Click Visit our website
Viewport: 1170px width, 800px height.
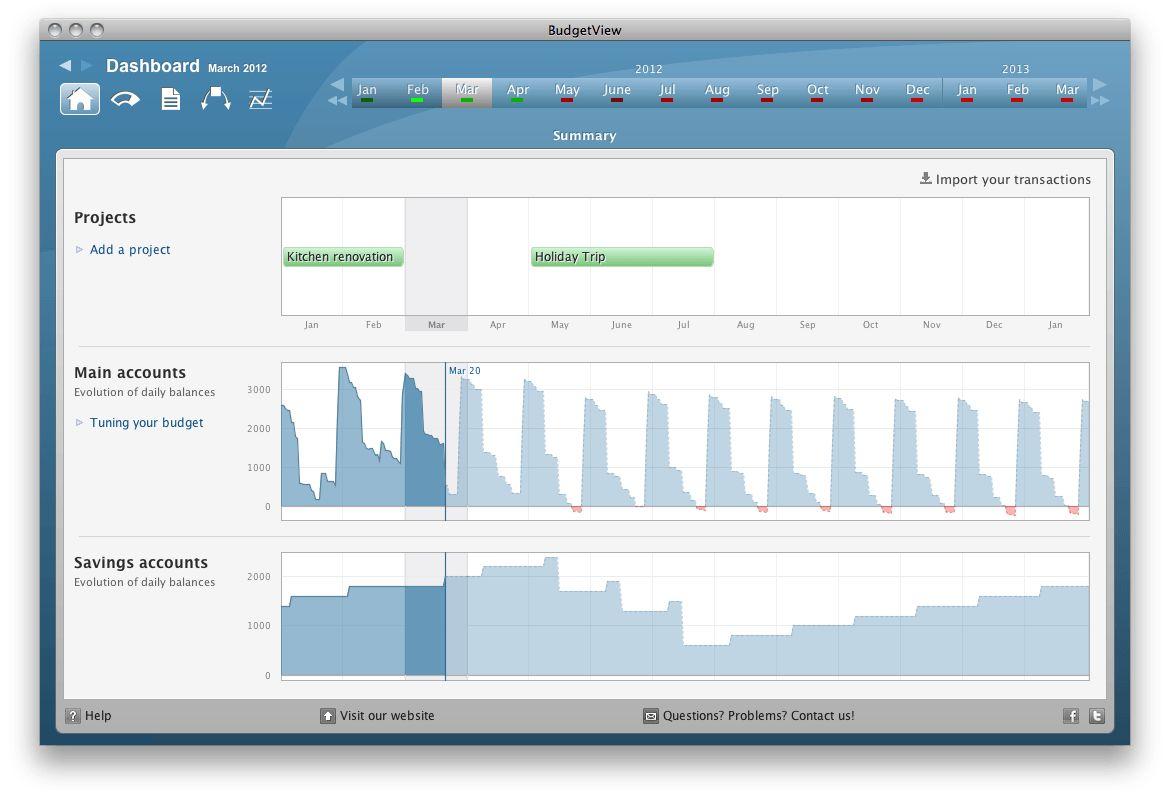point(387,716)
